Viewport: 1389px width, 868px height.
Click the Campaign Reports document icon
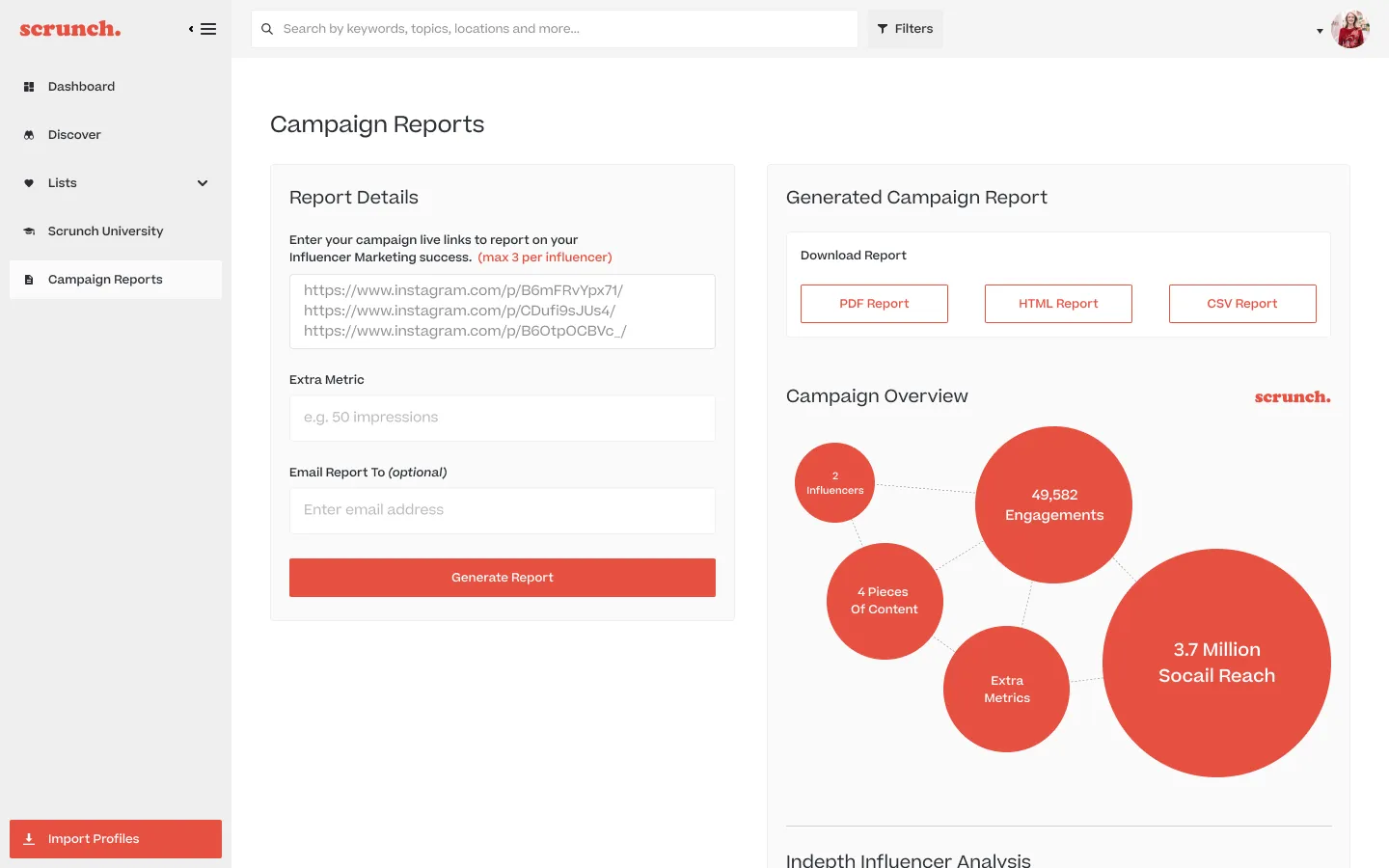coord(29,280)
